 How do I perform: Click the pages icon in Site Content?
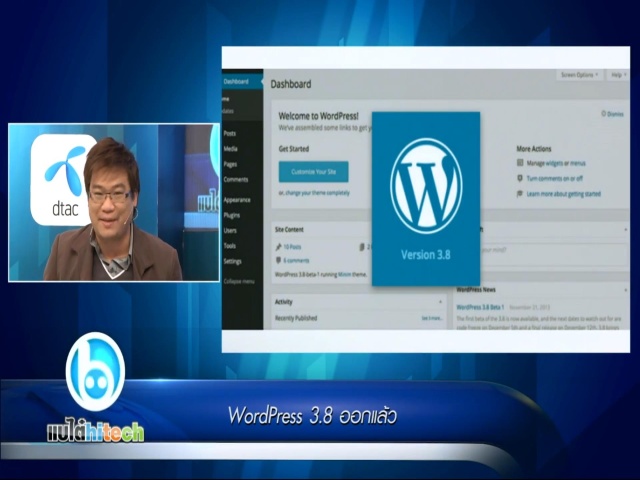[362, 247]
